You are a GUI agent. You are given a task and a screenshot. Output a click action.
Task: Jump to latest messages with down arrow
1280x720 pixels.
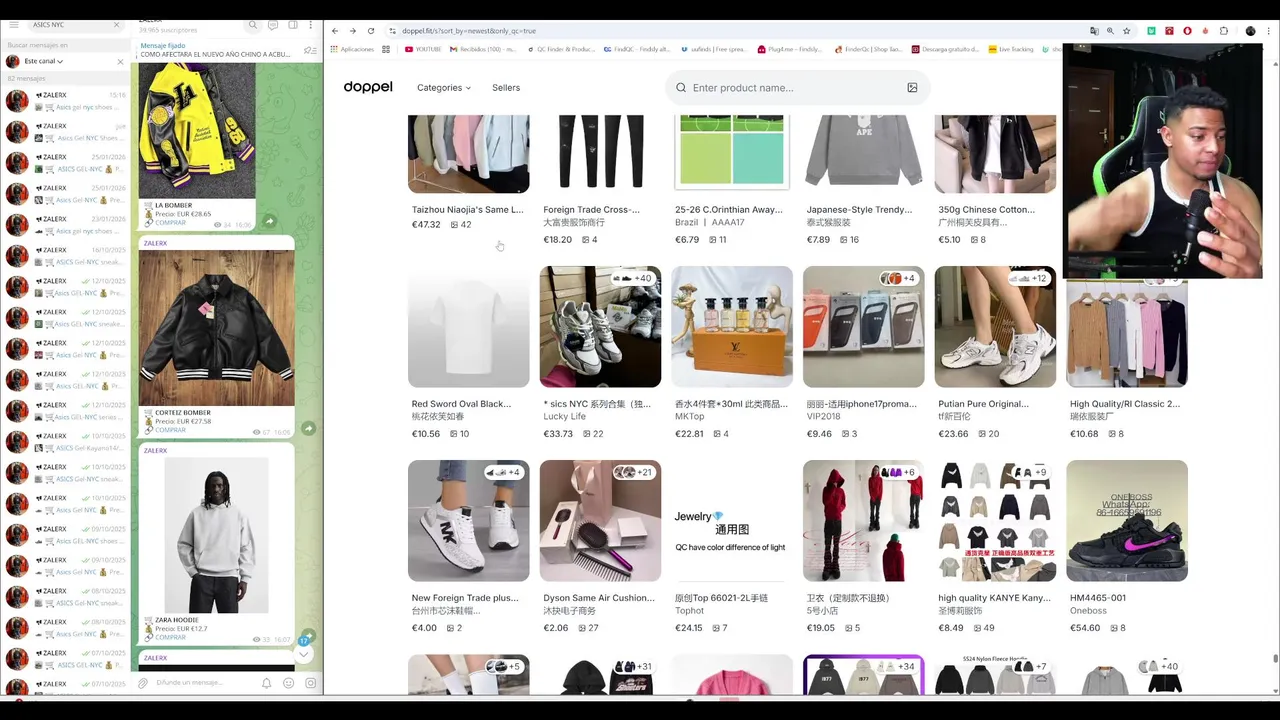click(303, 653)
